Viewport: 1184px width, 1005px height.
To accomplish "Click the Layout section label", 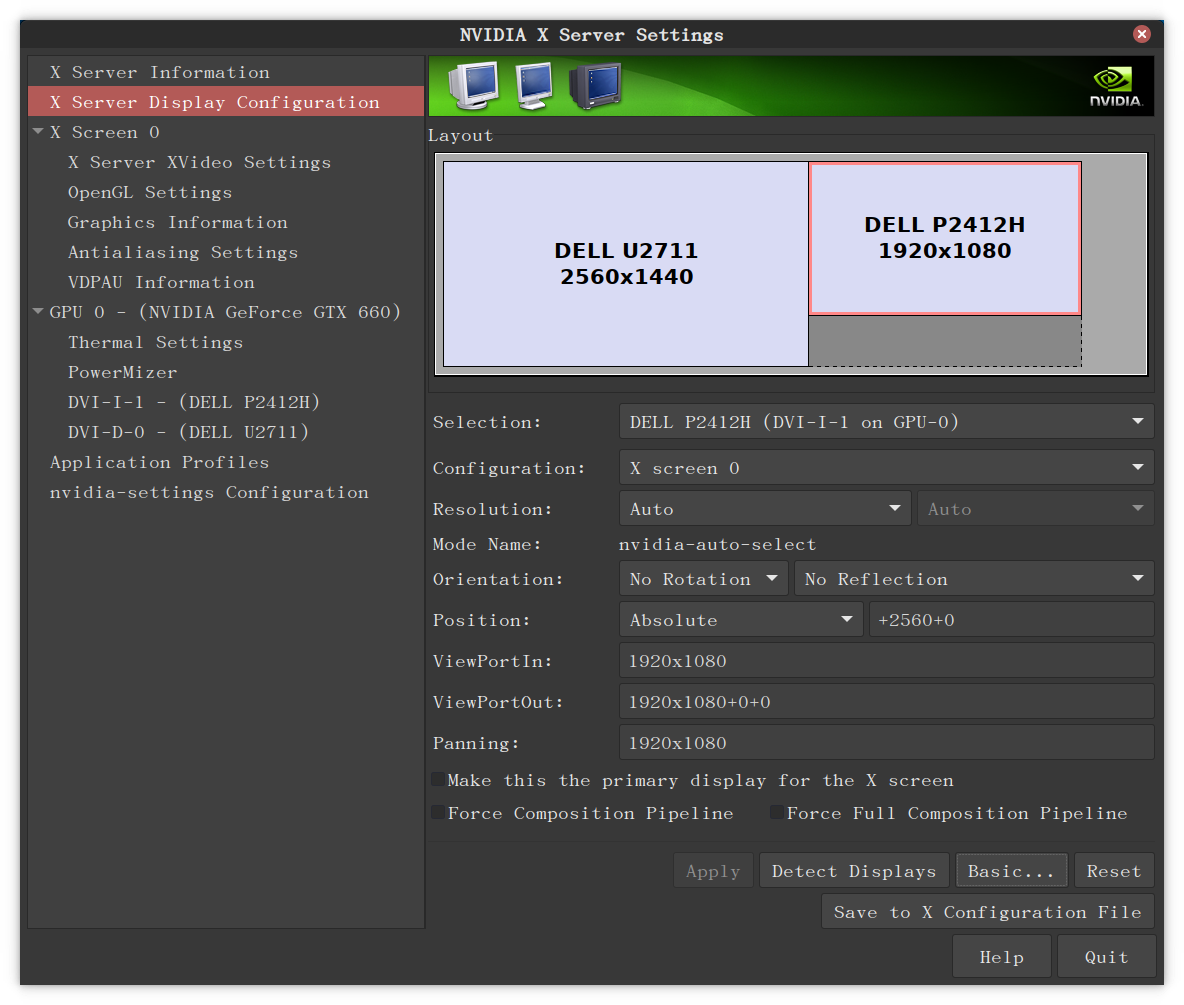I will [x=460, y=135].
